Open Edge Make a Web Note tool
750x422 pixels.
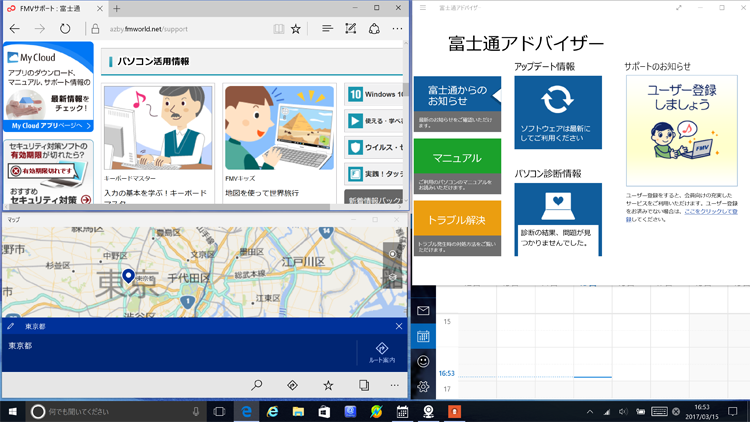(351, 29)
